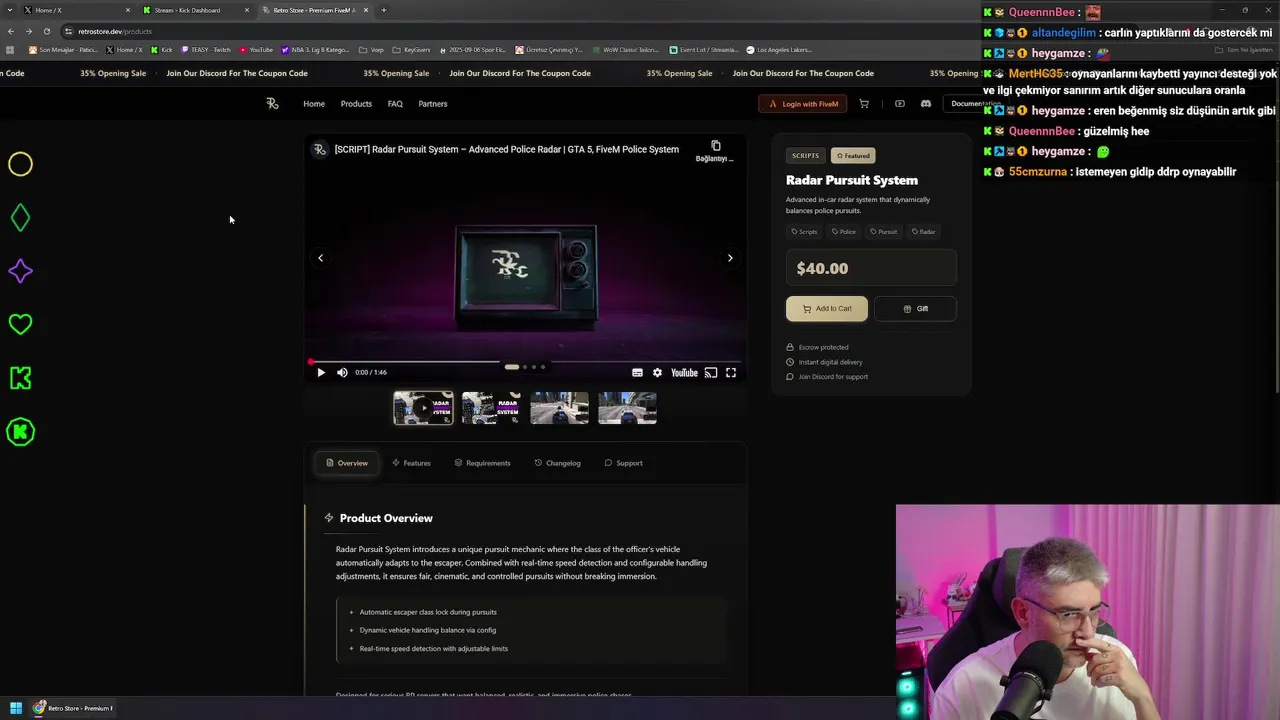The image size is (1280, 720).
Task: Open the TEASY - Twitch bookmark
Action: (205, 50)
